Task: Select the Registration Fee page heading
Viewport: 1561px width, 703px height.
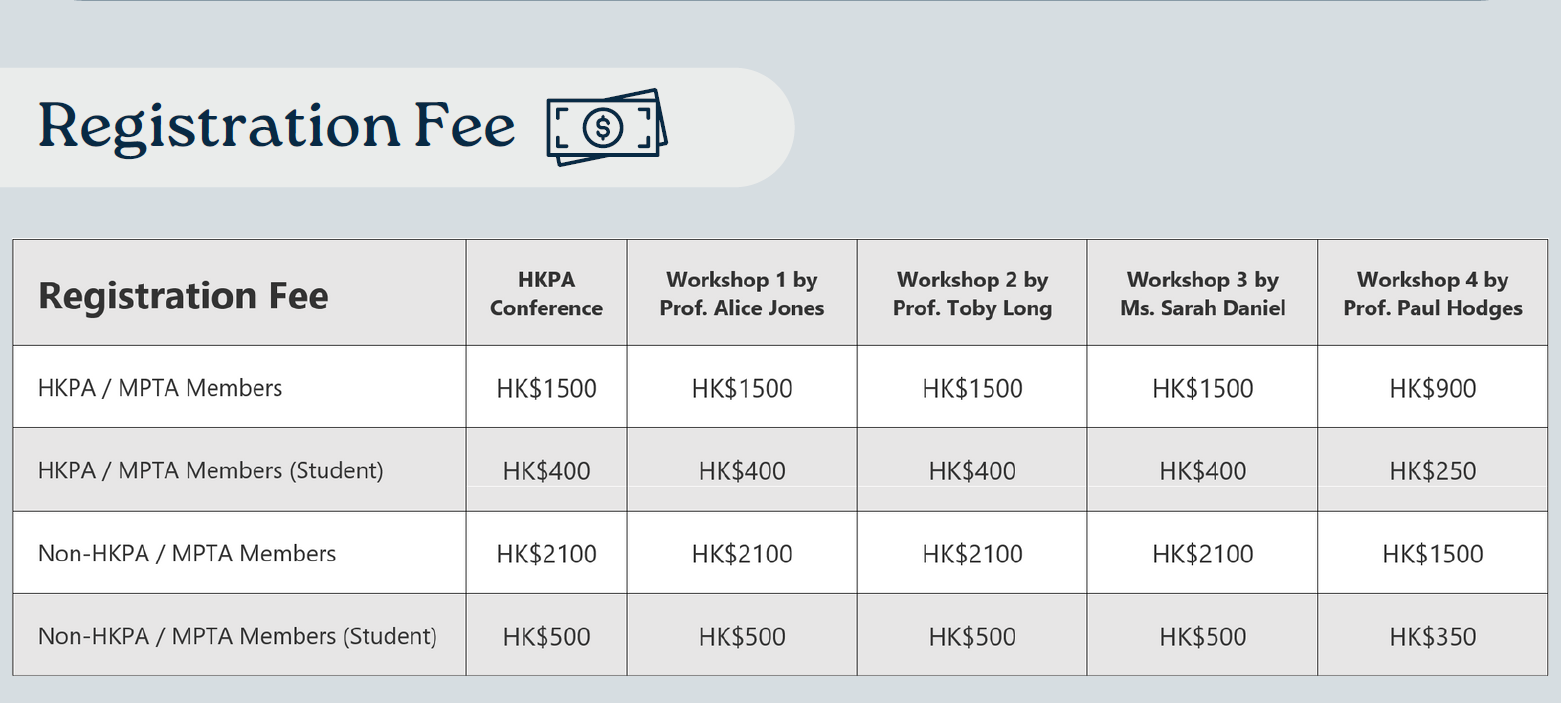Action: click(276, 126)
